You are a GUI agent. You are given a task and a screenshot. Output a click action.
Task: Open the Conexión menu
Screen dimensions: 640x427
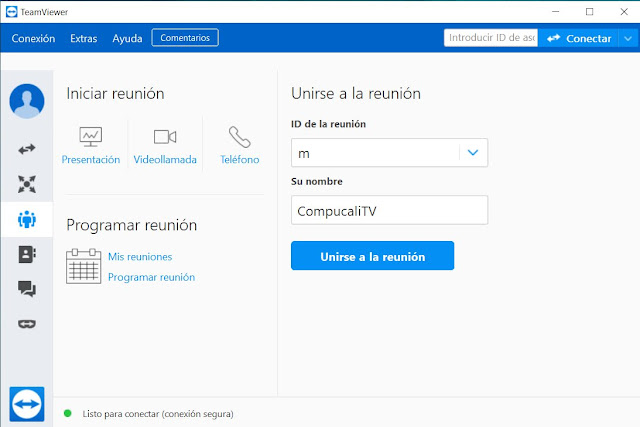[33, 38]
